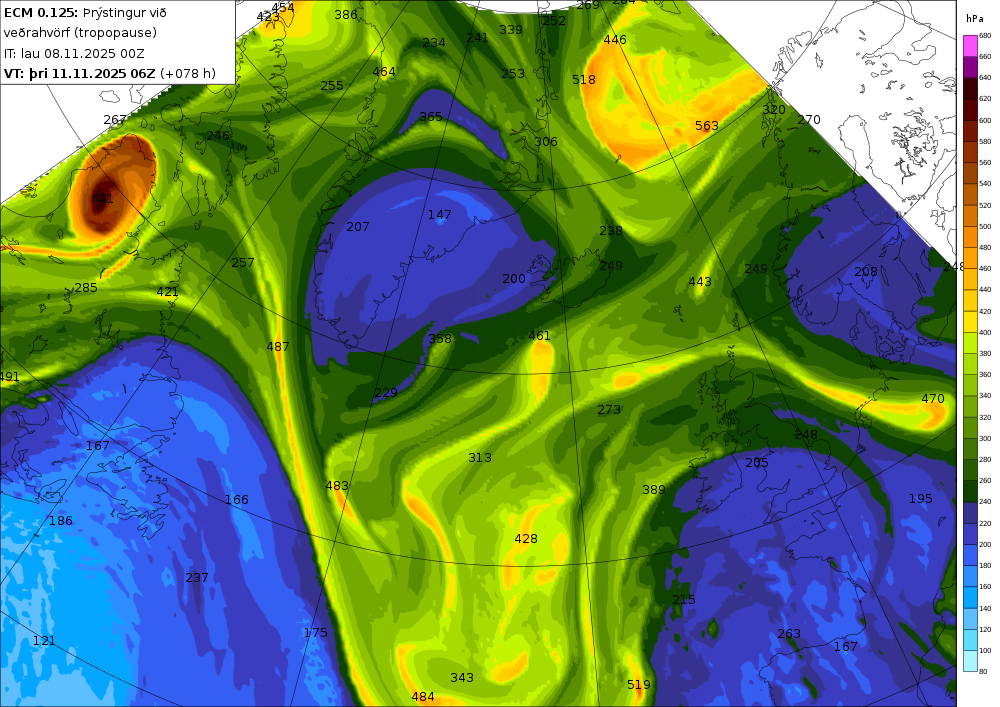
Task: Click the map value '234' on the map
Action: click(x=434, y=43)
